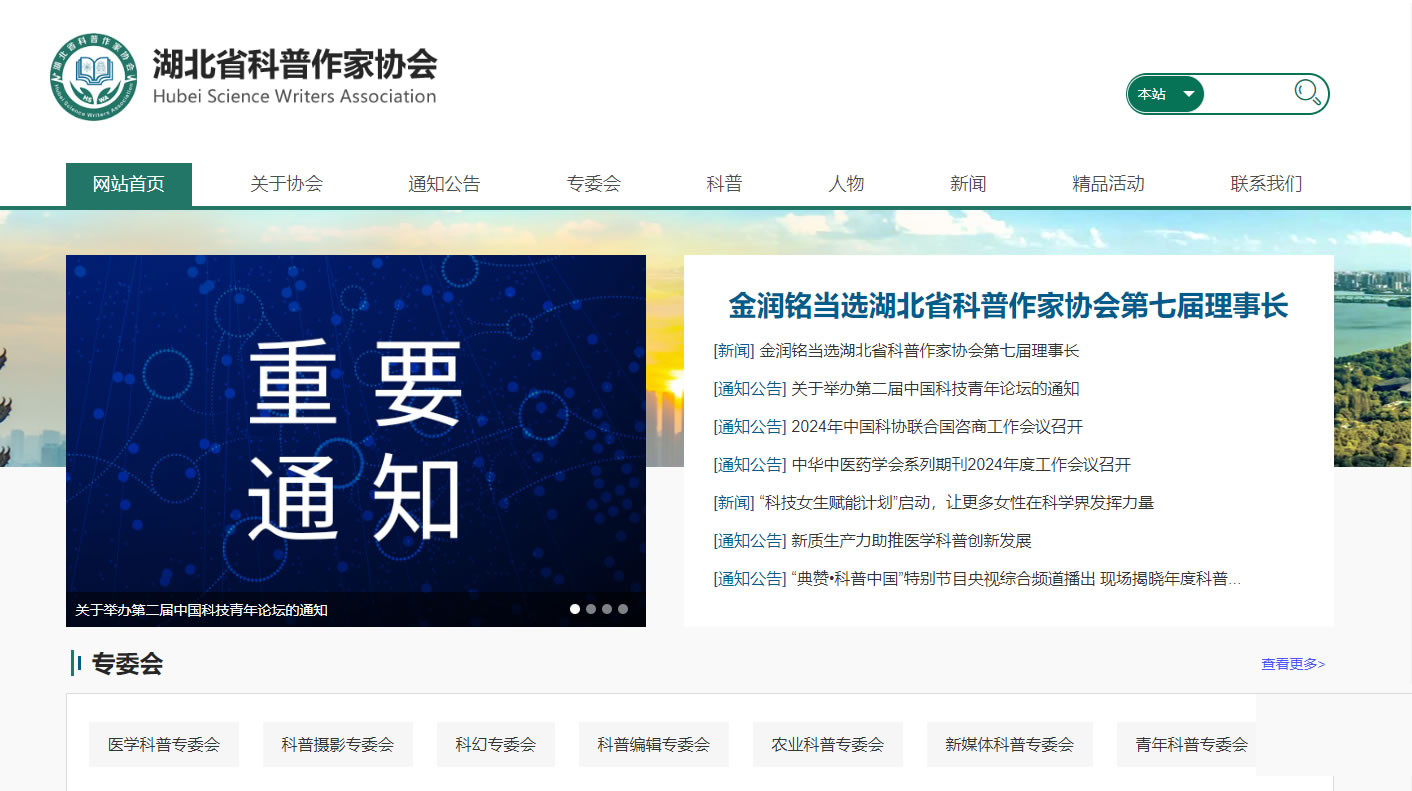Click the magnifying glass search icon
This screenshot has width=1412, height=791.
[x=1307, y=94]
